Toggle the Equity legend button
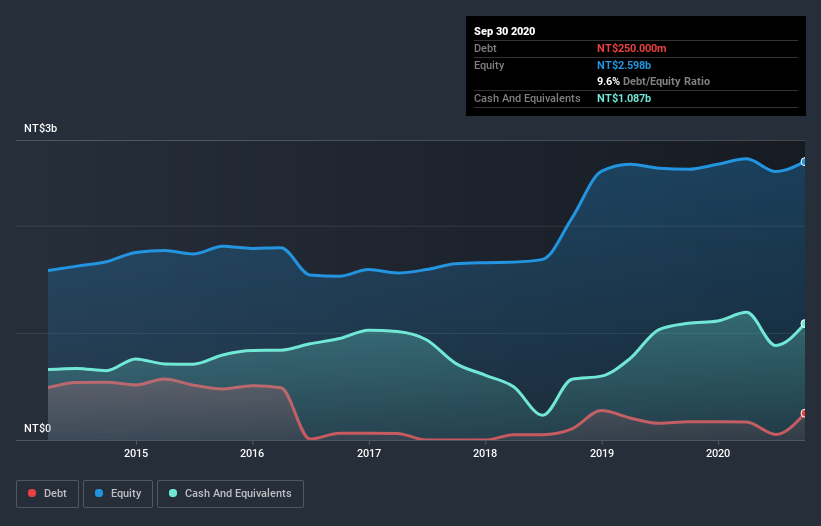 118,494
